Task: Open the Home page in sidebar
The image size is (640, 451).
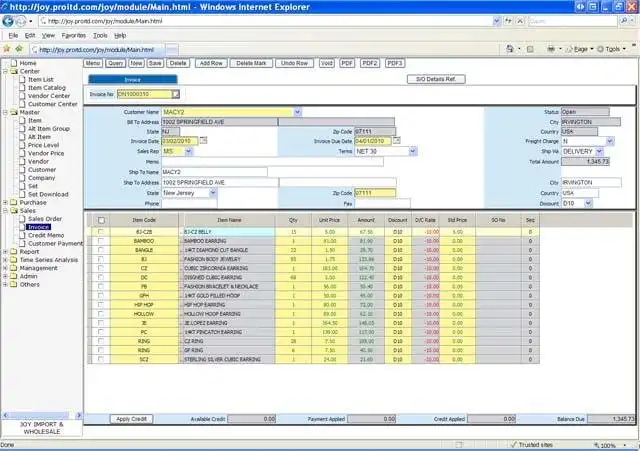Action: pos(28,63)
